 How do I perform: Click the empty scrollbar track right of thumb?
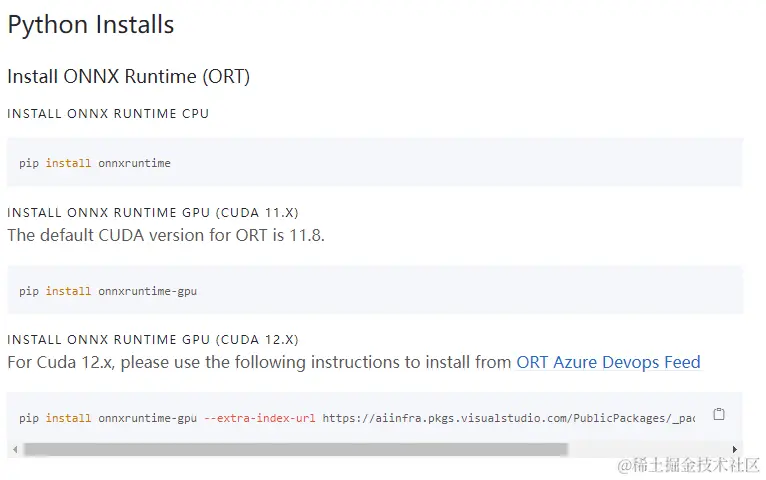tap(648, 450)
